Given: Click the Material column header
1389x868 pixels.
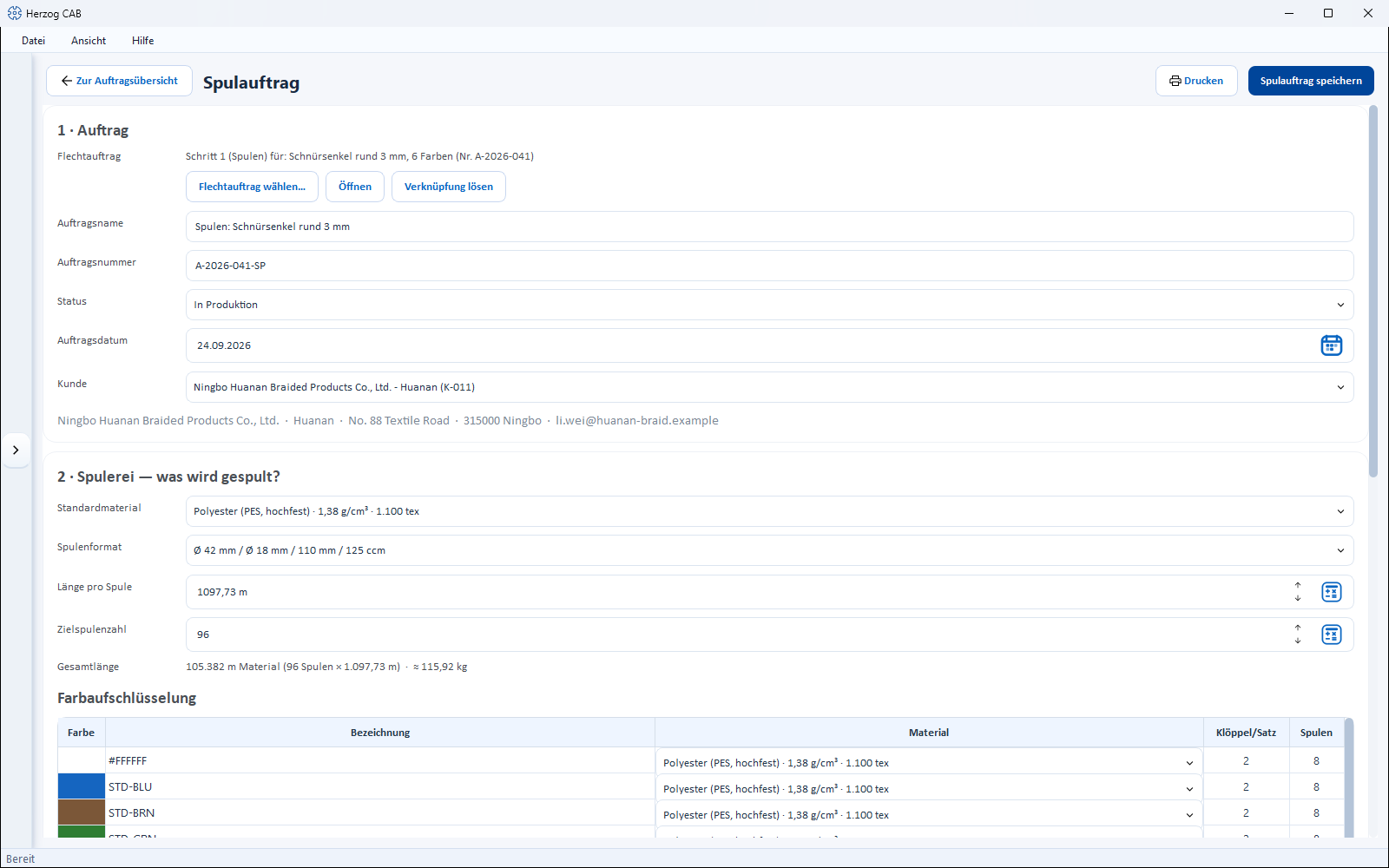Looking at the screenshot, I should coord(929,733).
